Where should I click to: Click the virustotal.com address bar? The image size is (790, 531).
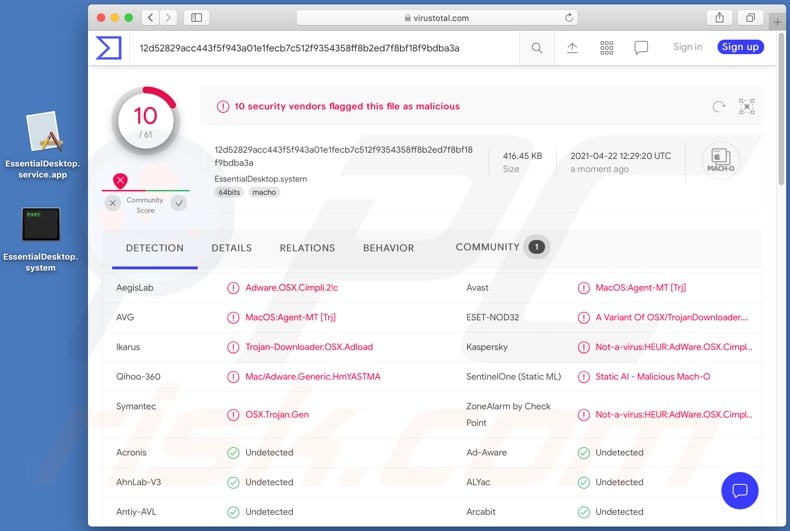[437, 18]
